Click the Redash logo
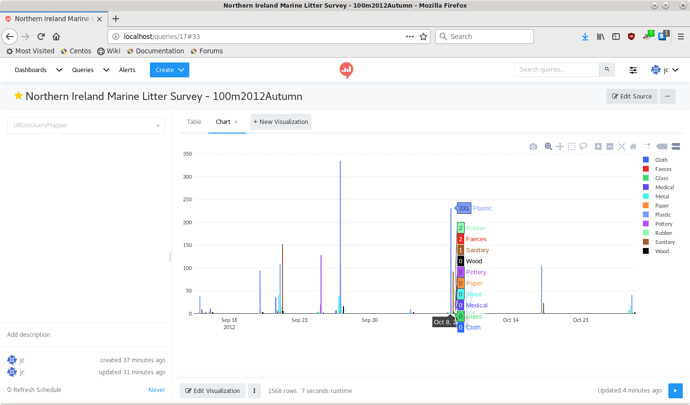690x405 pixels. [x=346, y=70]
